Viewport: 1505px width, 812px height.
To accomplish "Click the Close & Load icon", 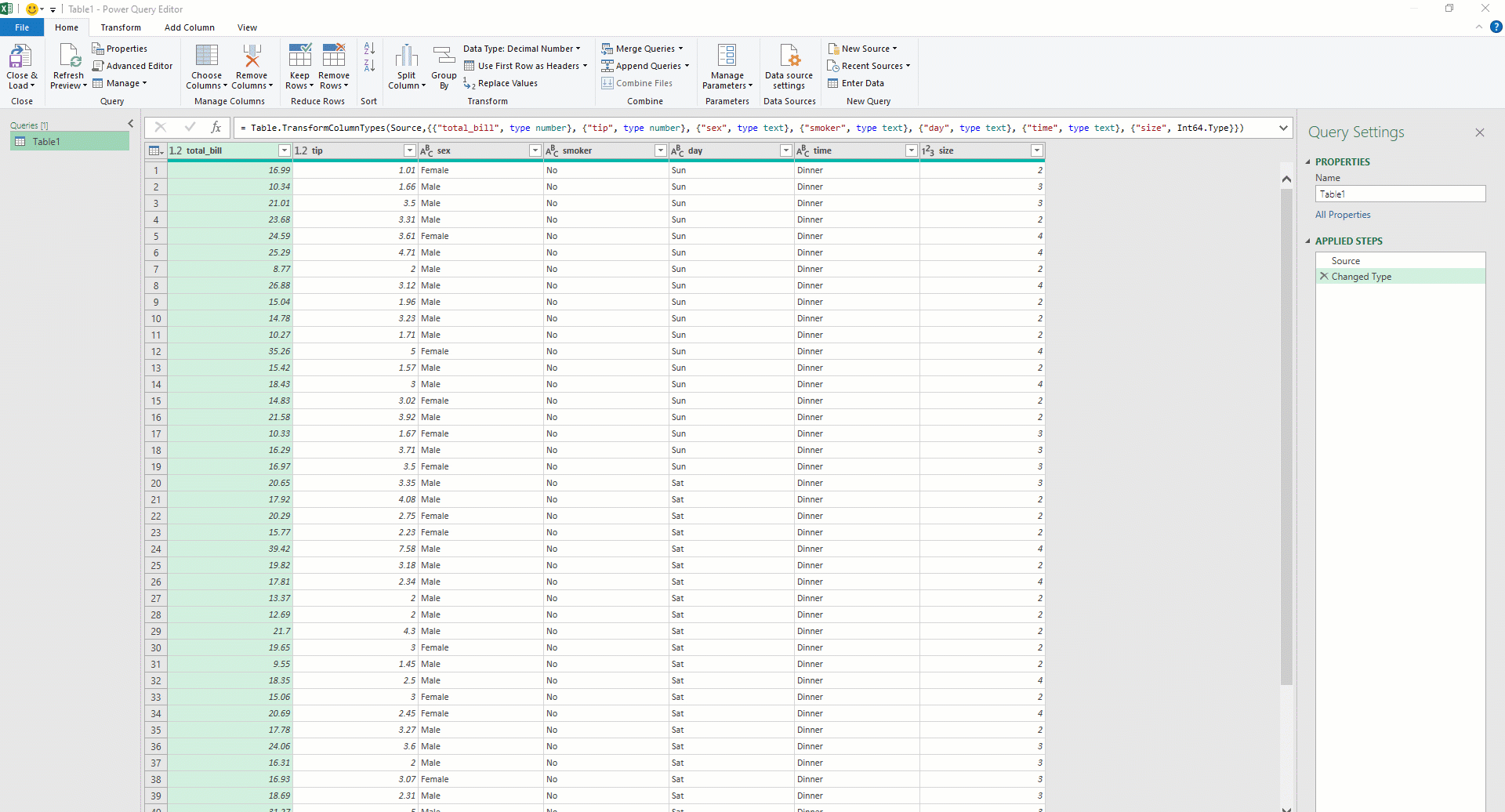I will [x=20, y=56].
